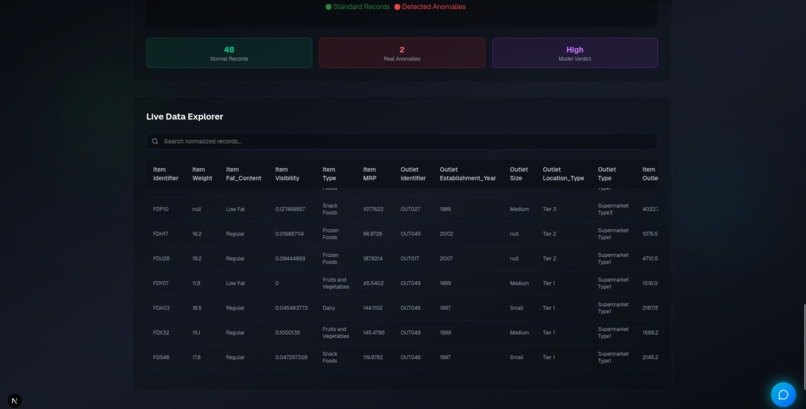Click Small outlet size in FDA03 row
This screenshot has height=409, width=806.
click(x=517, y=308)
